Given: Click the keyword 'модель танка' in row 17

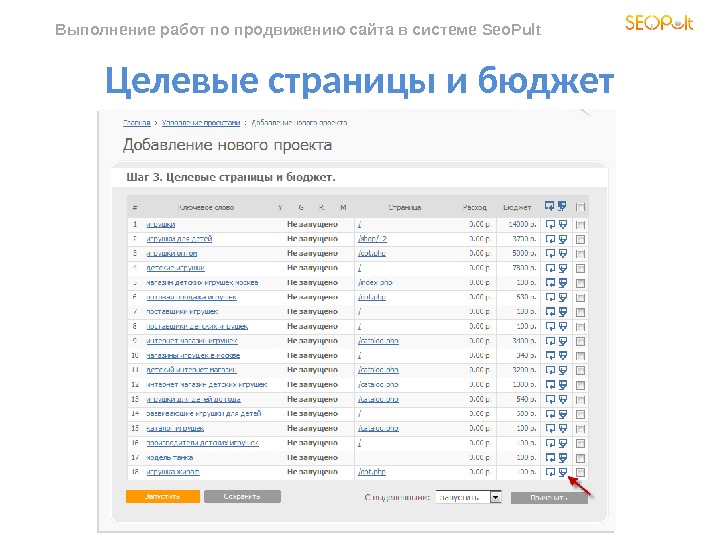Looking at the screenshot, I should 169,458.
